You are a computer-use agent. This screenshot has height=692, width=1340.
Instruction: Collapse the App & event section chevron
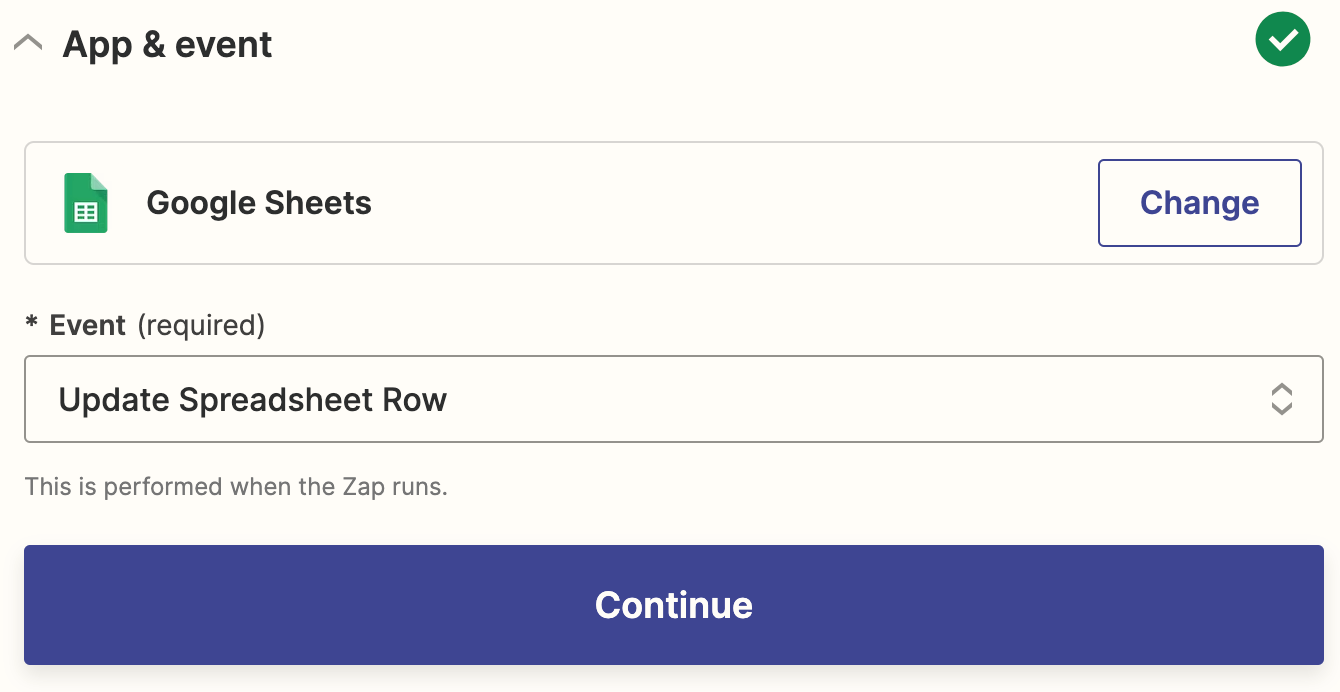pos(28,44)
